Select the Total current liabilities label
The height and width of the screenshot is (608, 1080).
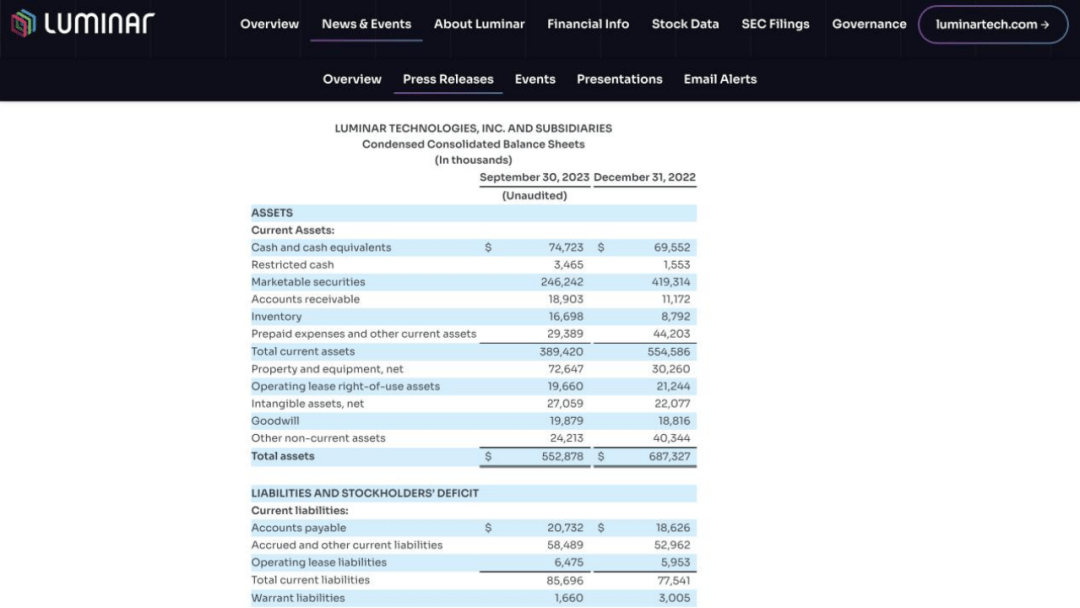pos(310,580)
